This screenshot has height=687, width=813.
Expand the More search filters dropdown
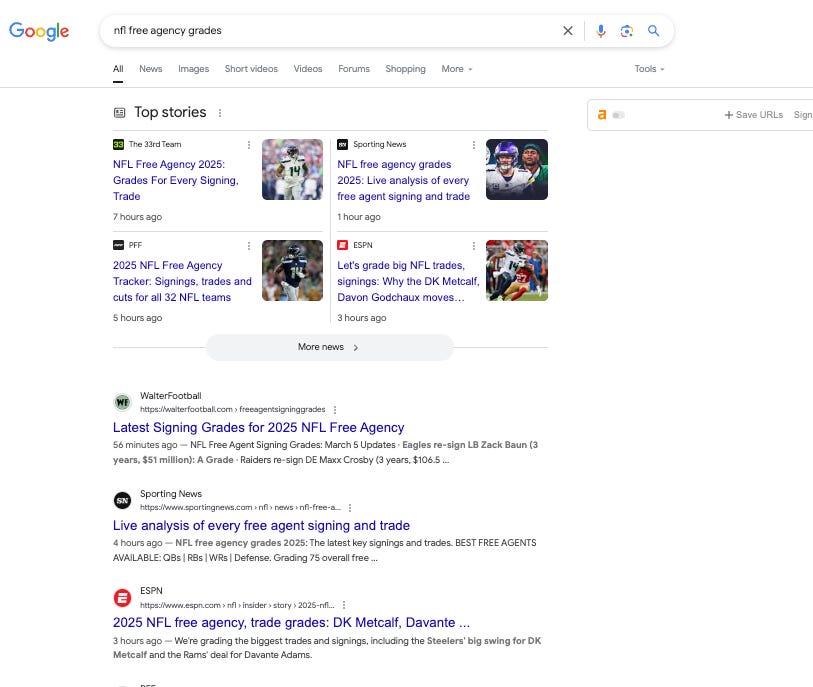click(x=457, y=69)
